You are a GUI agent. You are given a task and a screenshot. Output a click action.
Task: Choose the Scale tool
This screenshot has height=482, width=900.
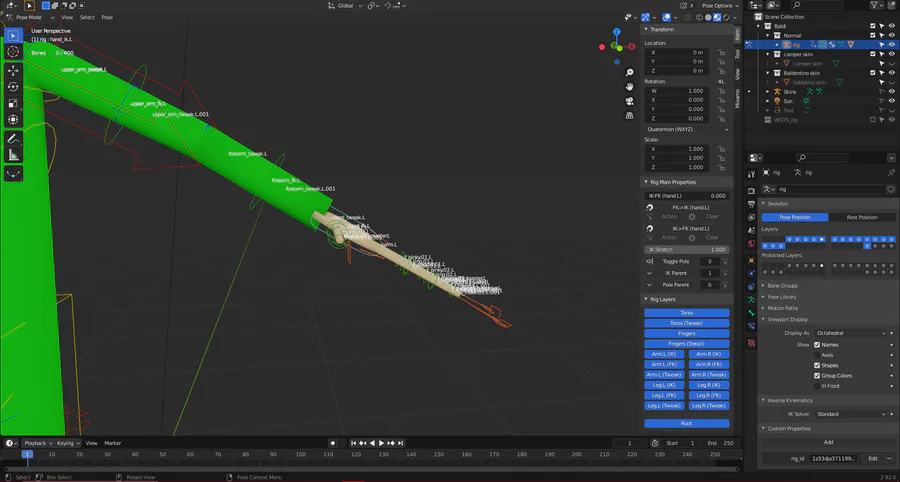coord(13,103)
